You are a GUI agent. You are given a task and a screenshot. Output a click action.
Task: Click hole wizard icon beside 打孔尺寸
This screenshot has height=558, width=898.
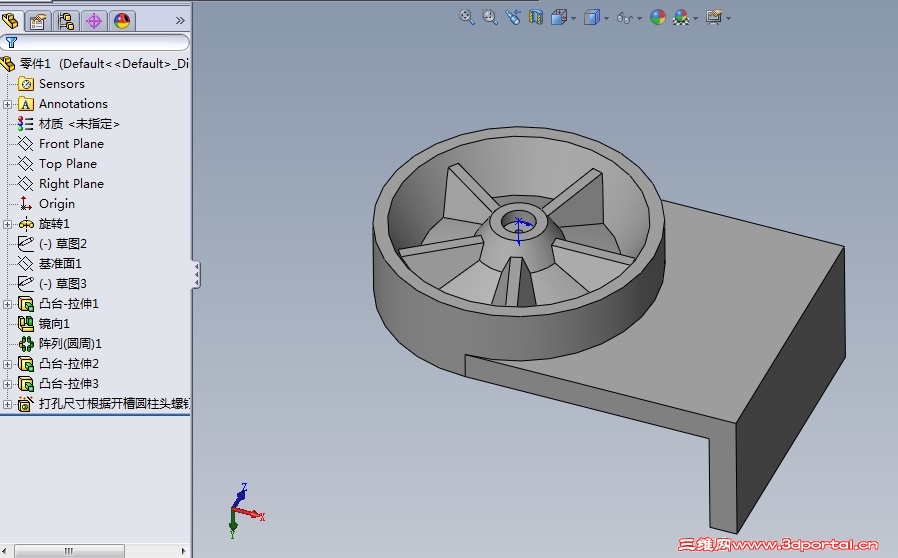point(26,404)
